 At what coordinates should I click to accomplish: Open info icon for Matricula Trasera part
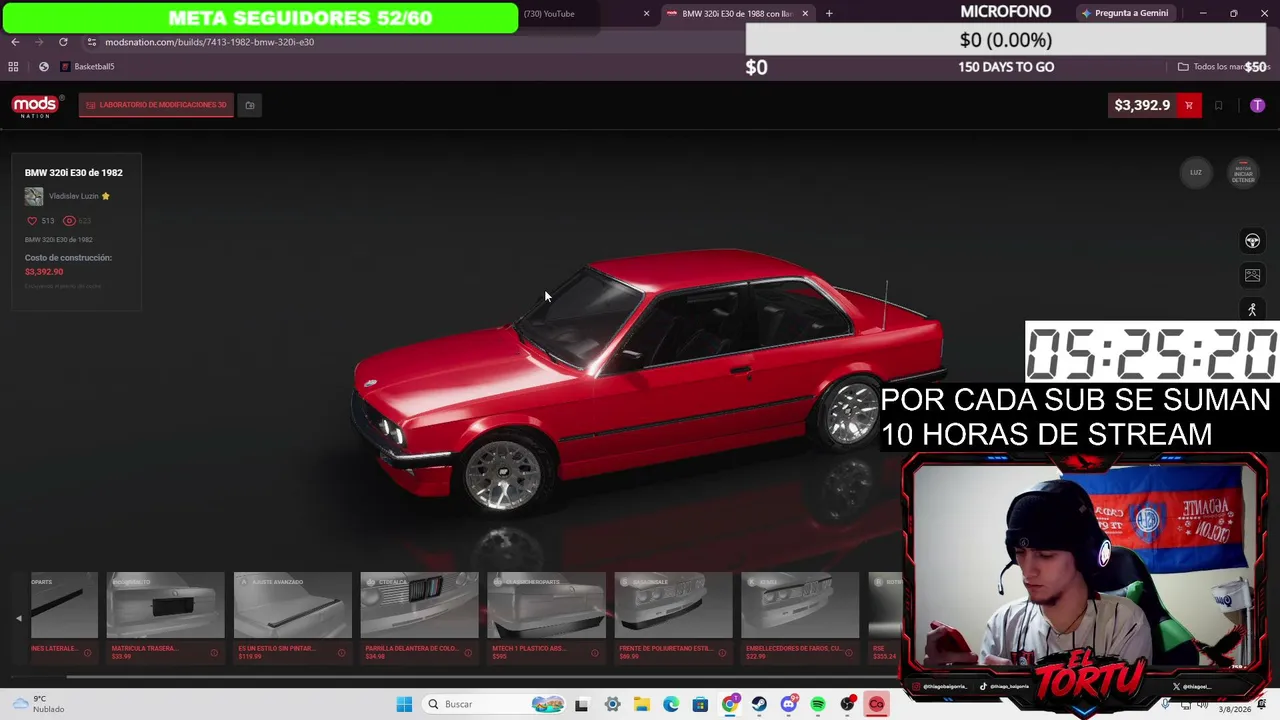click(x=214, y=653)
